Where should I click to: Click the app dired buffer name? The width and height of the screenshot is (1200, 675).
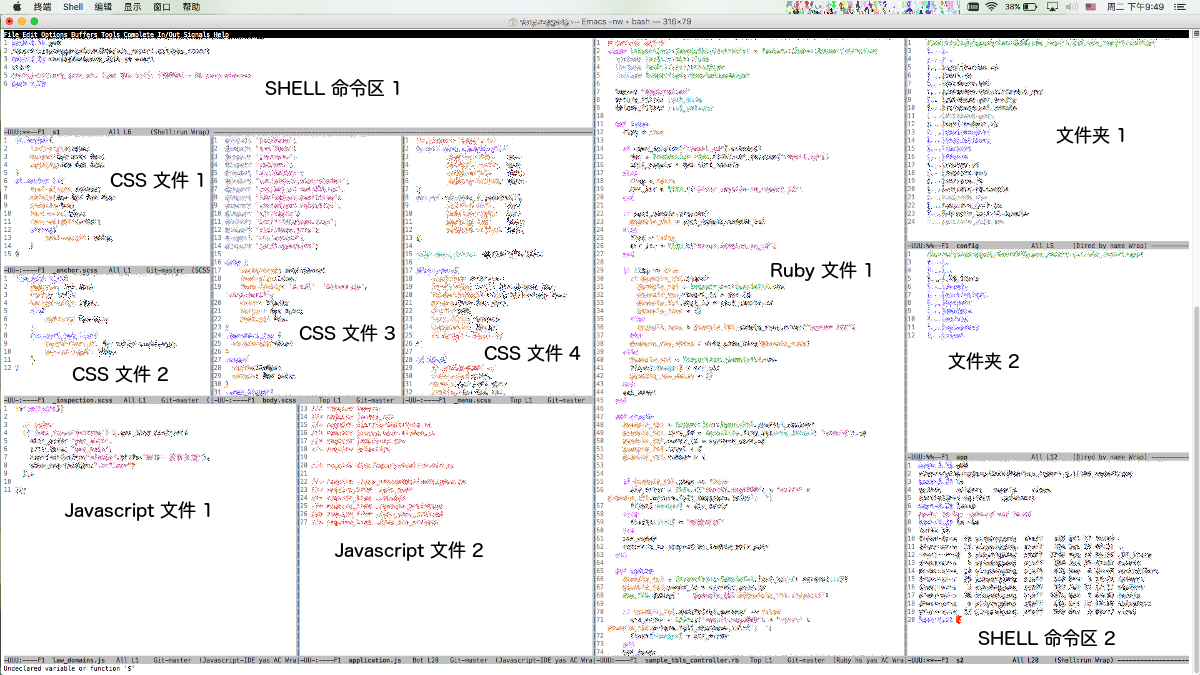click(962, 455)
